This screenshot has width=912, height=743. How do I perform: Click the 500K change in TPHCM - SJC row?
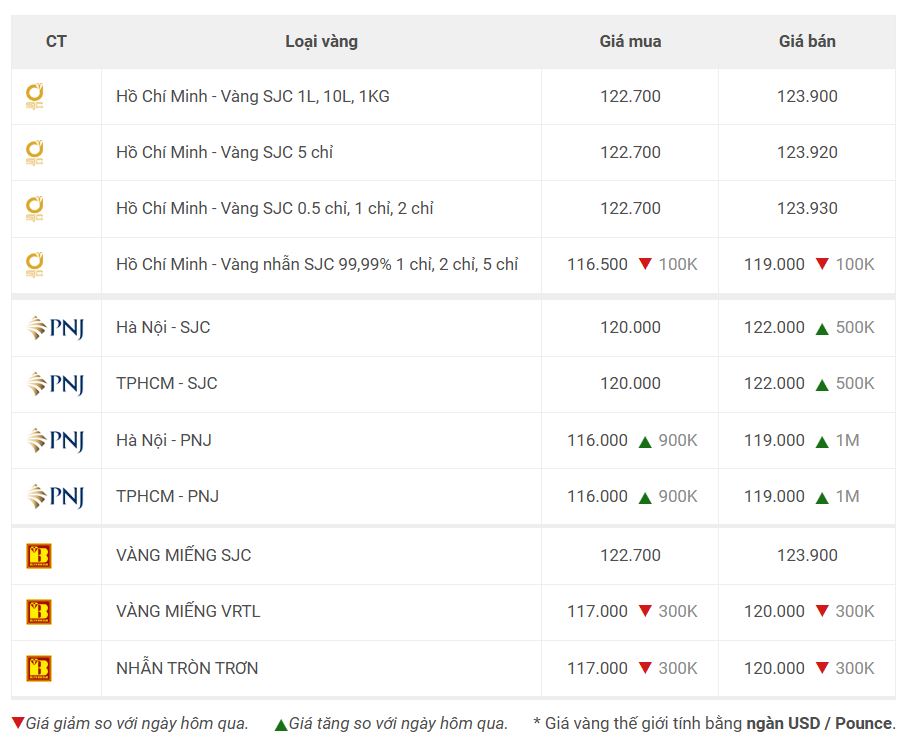click(x=855, y=383)
